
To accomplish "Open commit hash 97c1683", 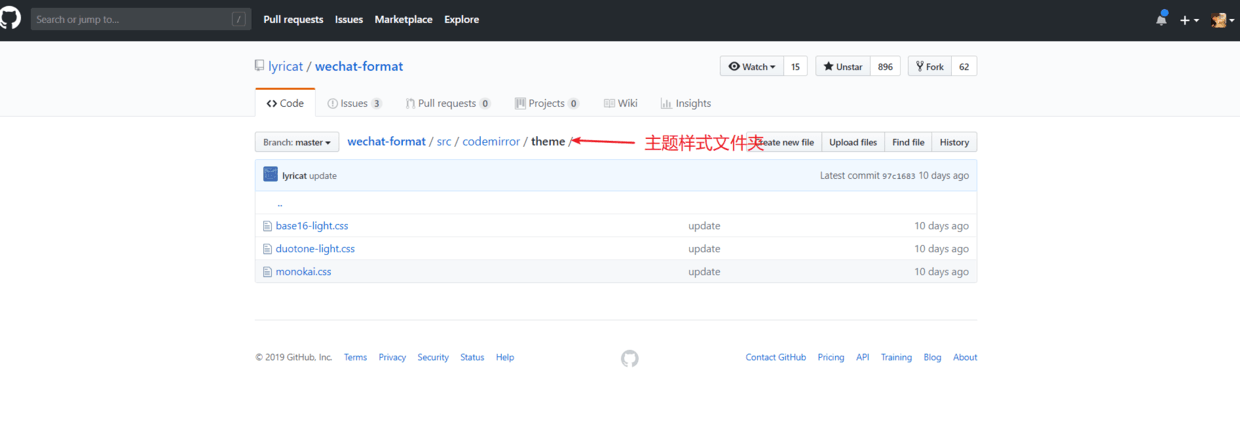I will coord(898,176).
